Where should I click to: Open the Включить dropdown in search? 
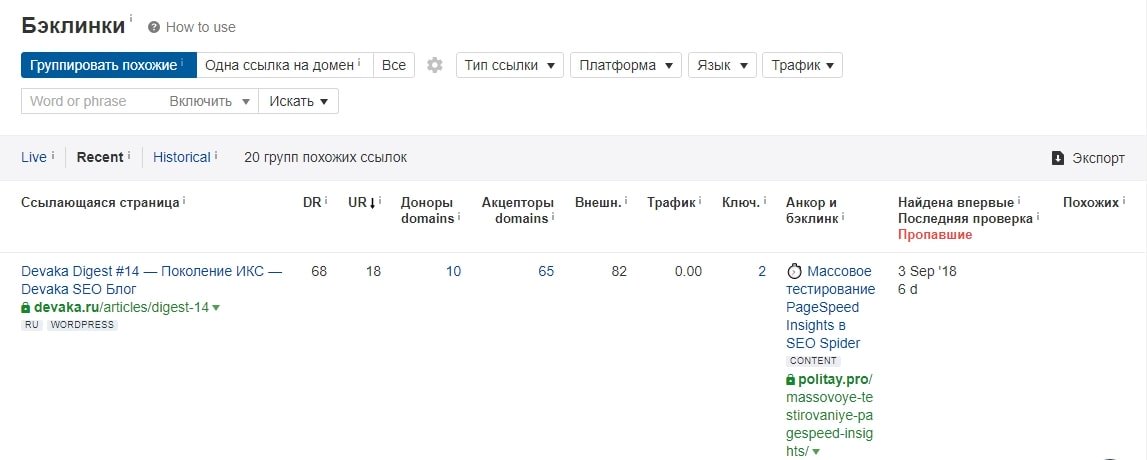pos(210,102)
